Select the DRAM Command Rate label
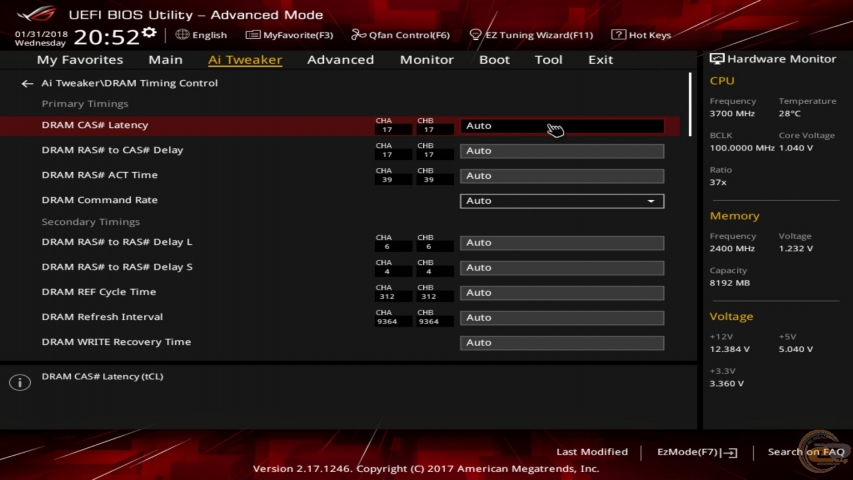Screen dimensions: 853x480 tap(100, 200)
